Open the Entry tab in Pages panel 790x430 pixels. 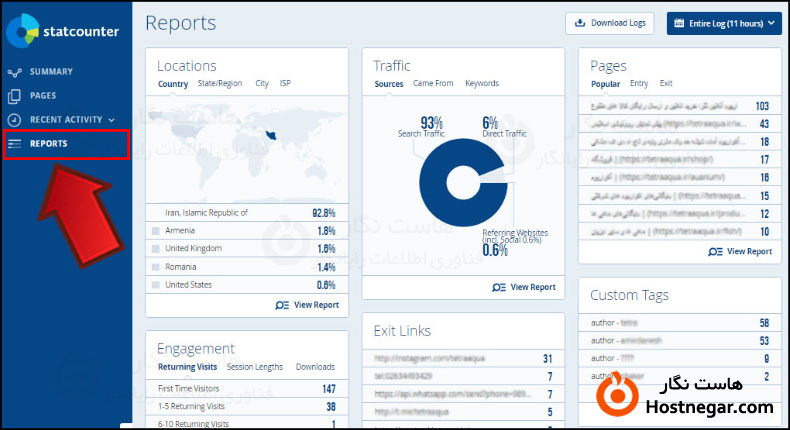pyautogui.click(x=639, y=84)
